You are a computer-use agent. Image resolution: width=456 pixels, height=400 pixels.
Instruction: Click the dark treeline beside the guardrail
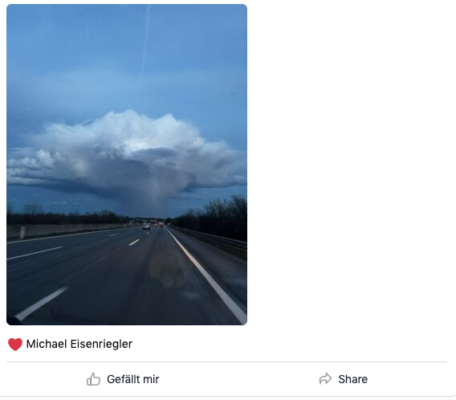[213, 217]
